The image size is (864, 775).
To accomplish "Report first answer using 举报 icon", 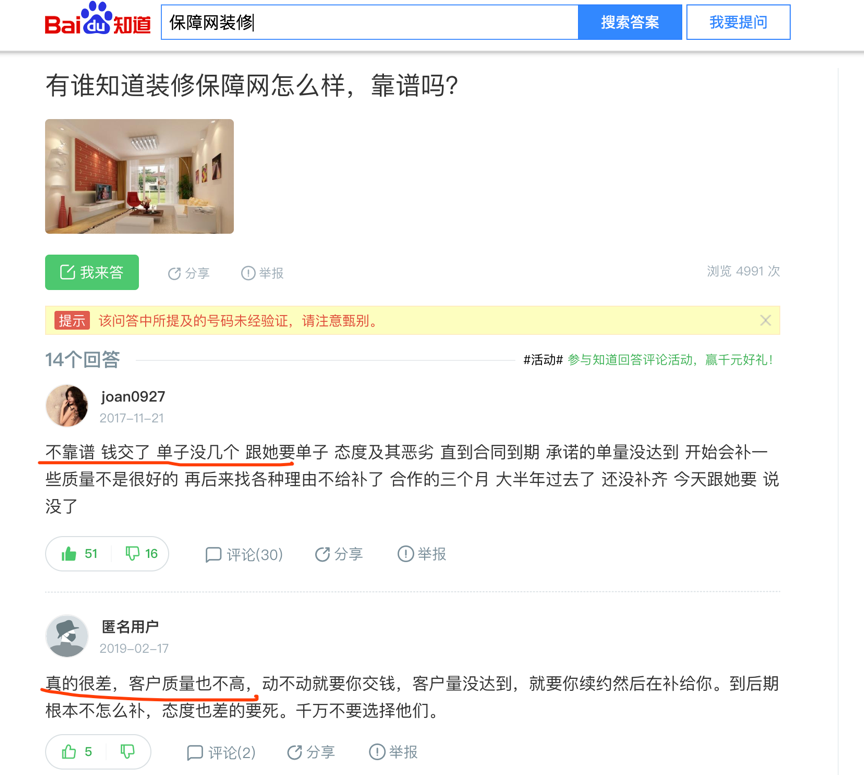I will [422, 554].
